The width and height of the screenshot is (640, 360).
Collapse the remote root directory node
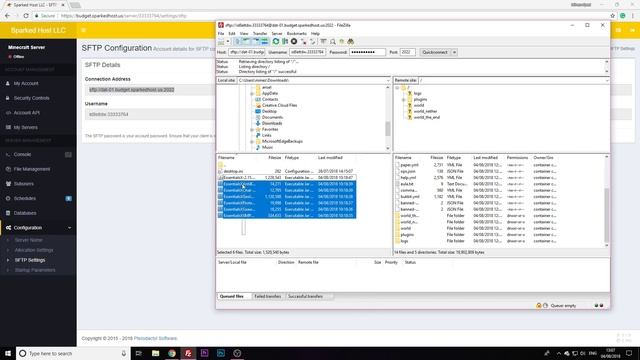coord(397,88)
